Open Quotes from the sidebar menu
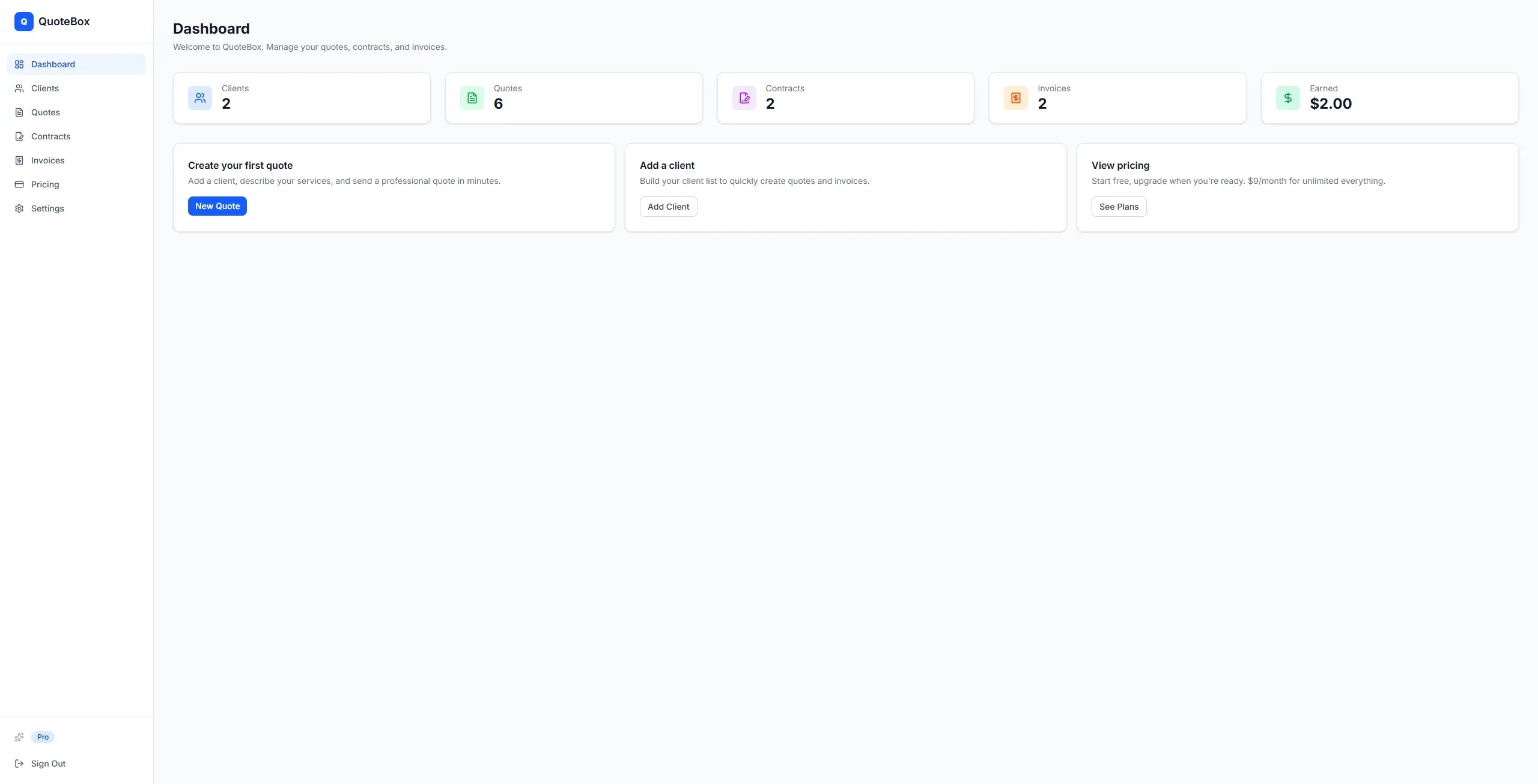Viewport: 1538px width, 784px height. (x=76, y=112)
